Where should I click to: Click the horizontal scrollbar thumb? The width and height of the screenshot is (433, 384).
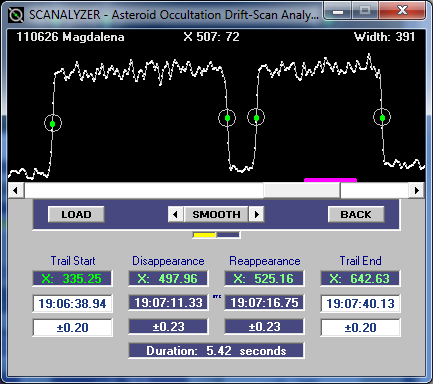302,190
